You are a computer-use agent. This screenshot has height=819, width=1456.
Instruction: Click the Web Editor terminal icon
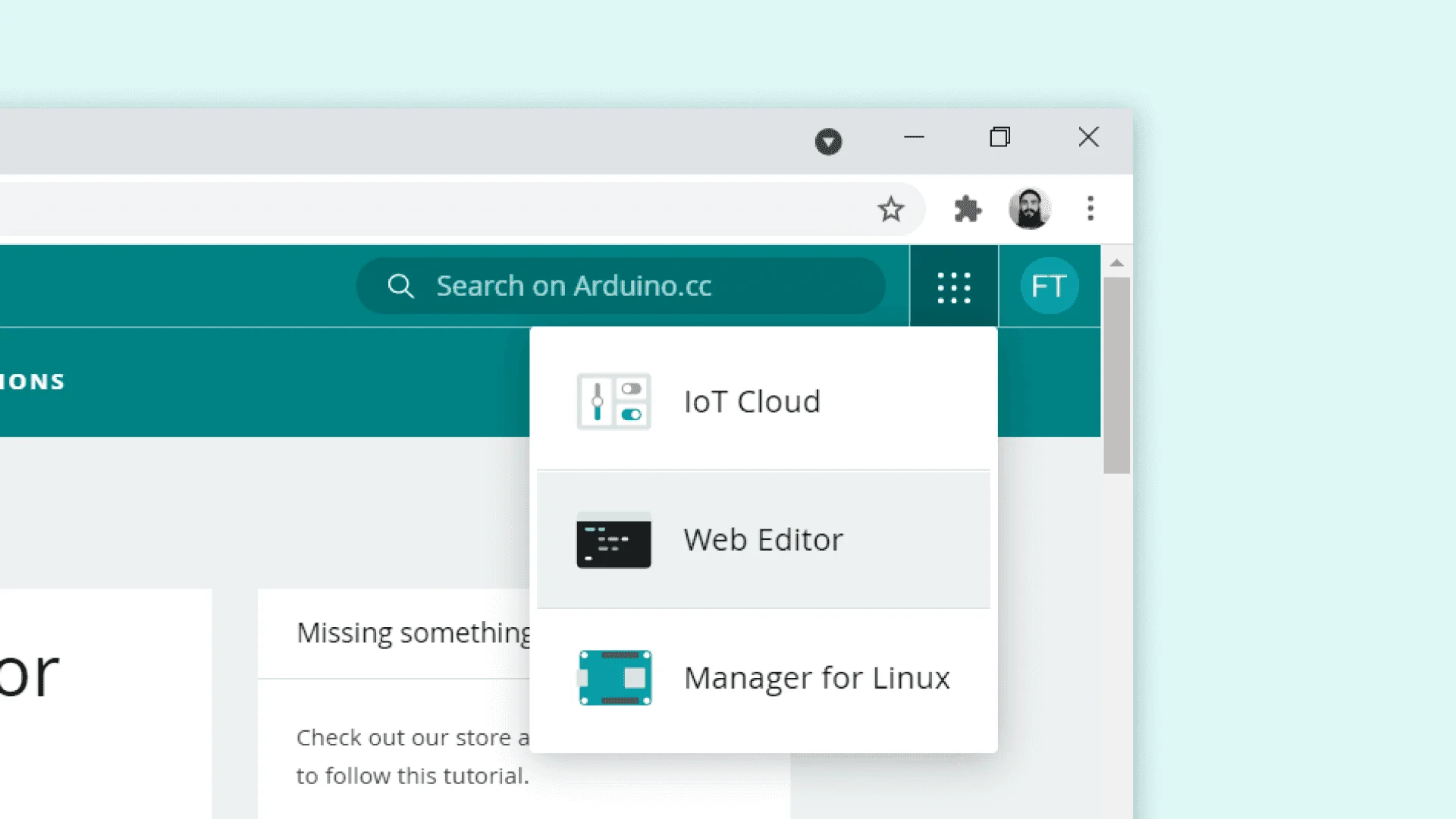(613, 540)
